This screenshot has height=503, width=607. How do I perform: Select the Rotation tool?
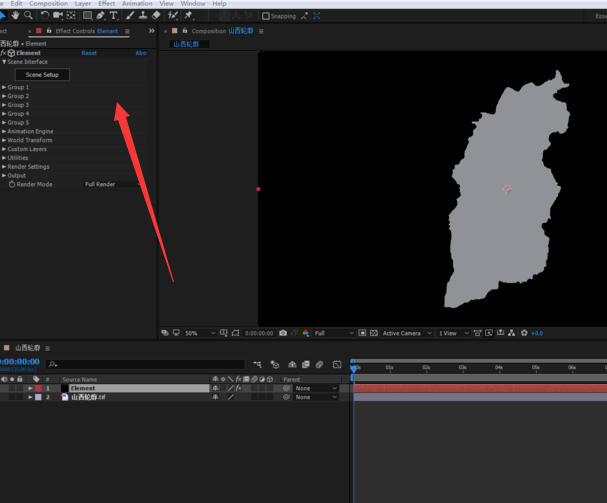[x=45, y=15]
